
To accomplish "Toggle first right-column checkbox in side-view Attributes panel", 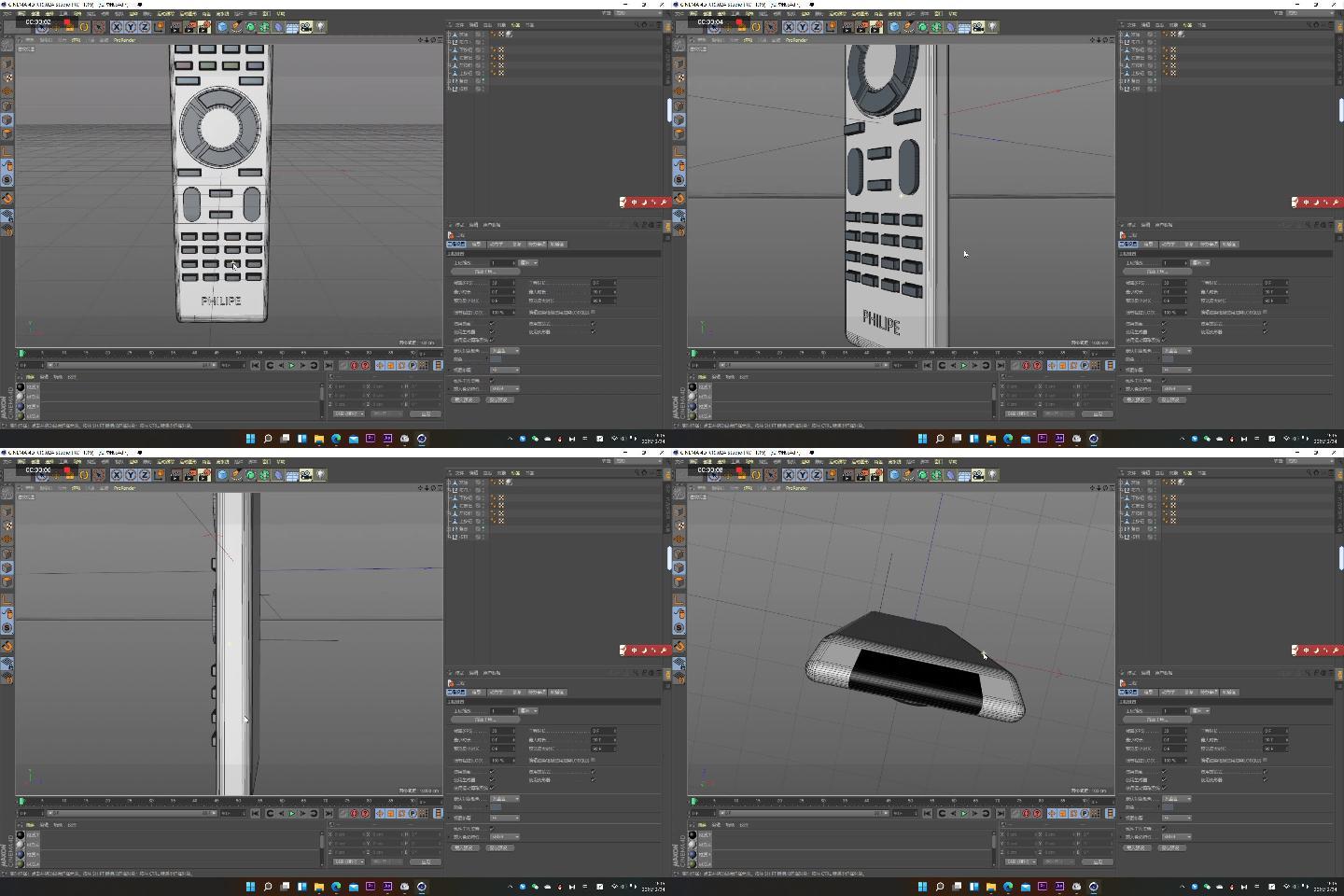I will (x=594, y=772).
